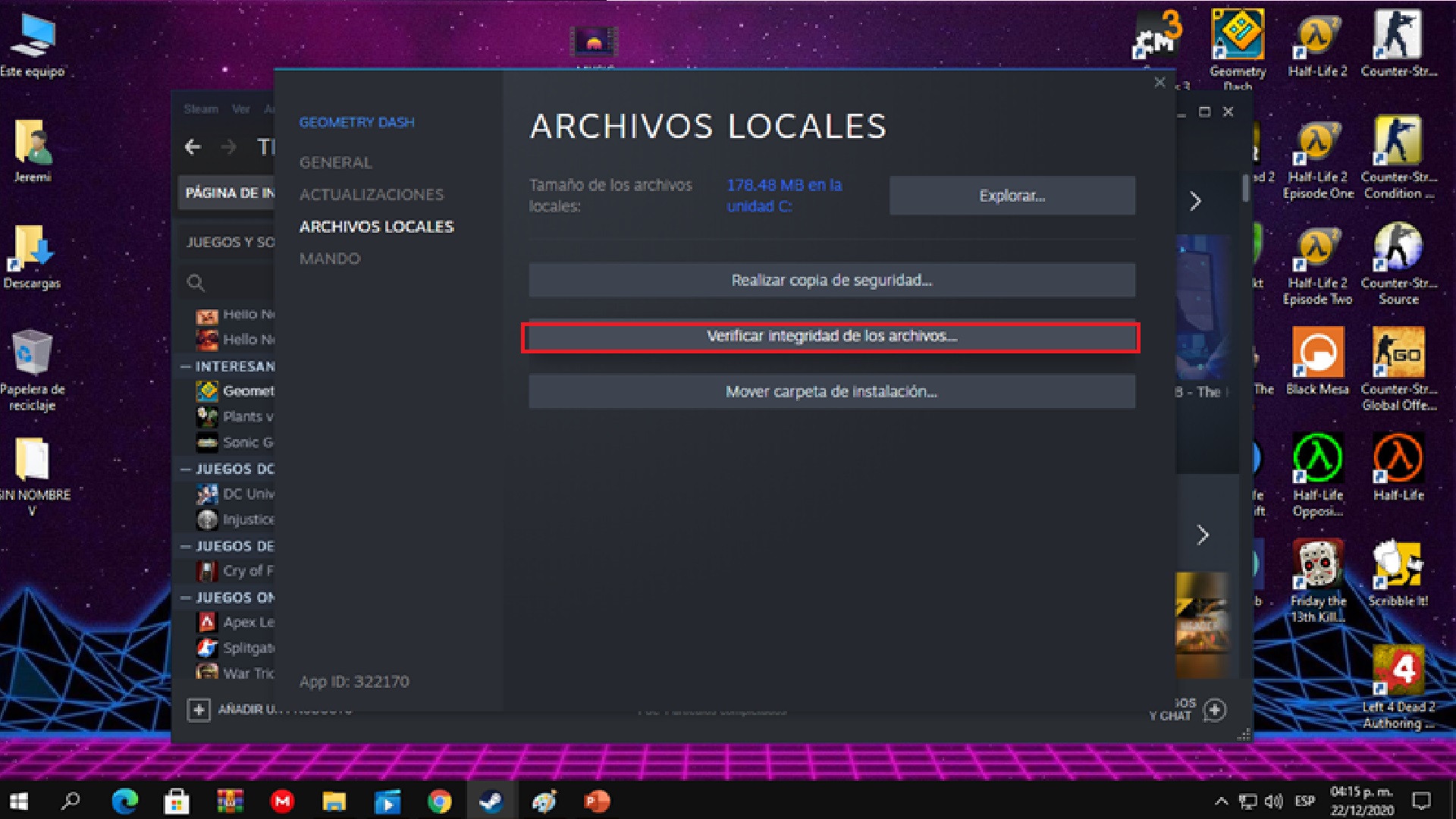
Task: Click the Steam back arrow
Action: [193, 147]
